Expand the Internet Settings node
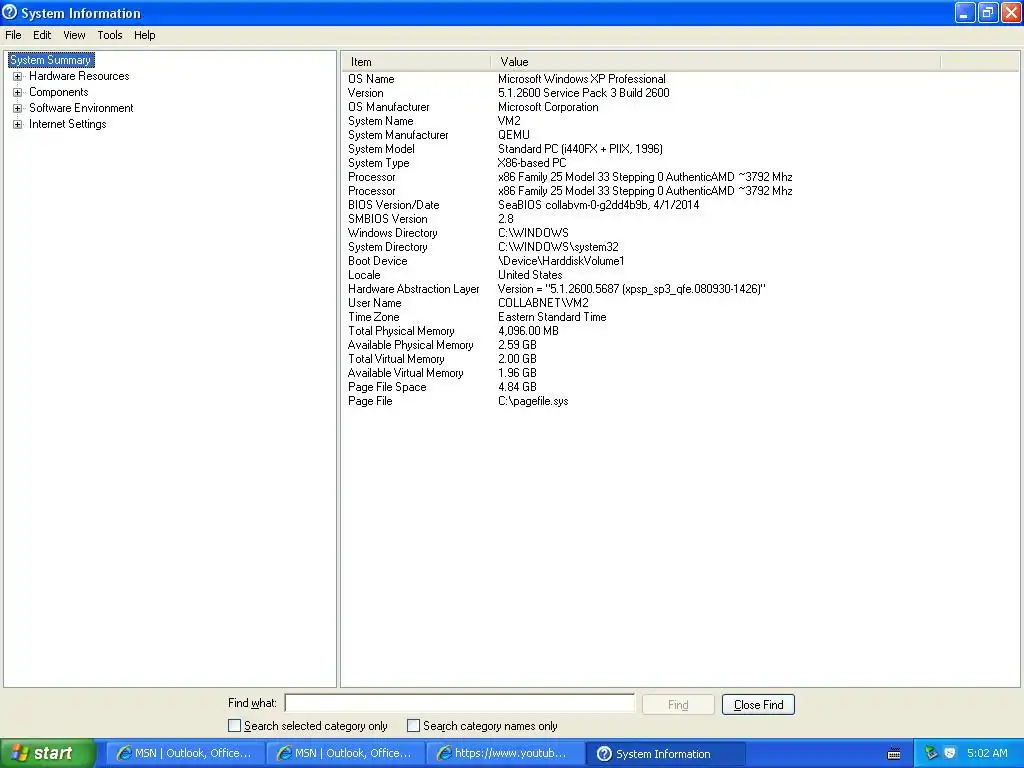 (x=18, y=124)
